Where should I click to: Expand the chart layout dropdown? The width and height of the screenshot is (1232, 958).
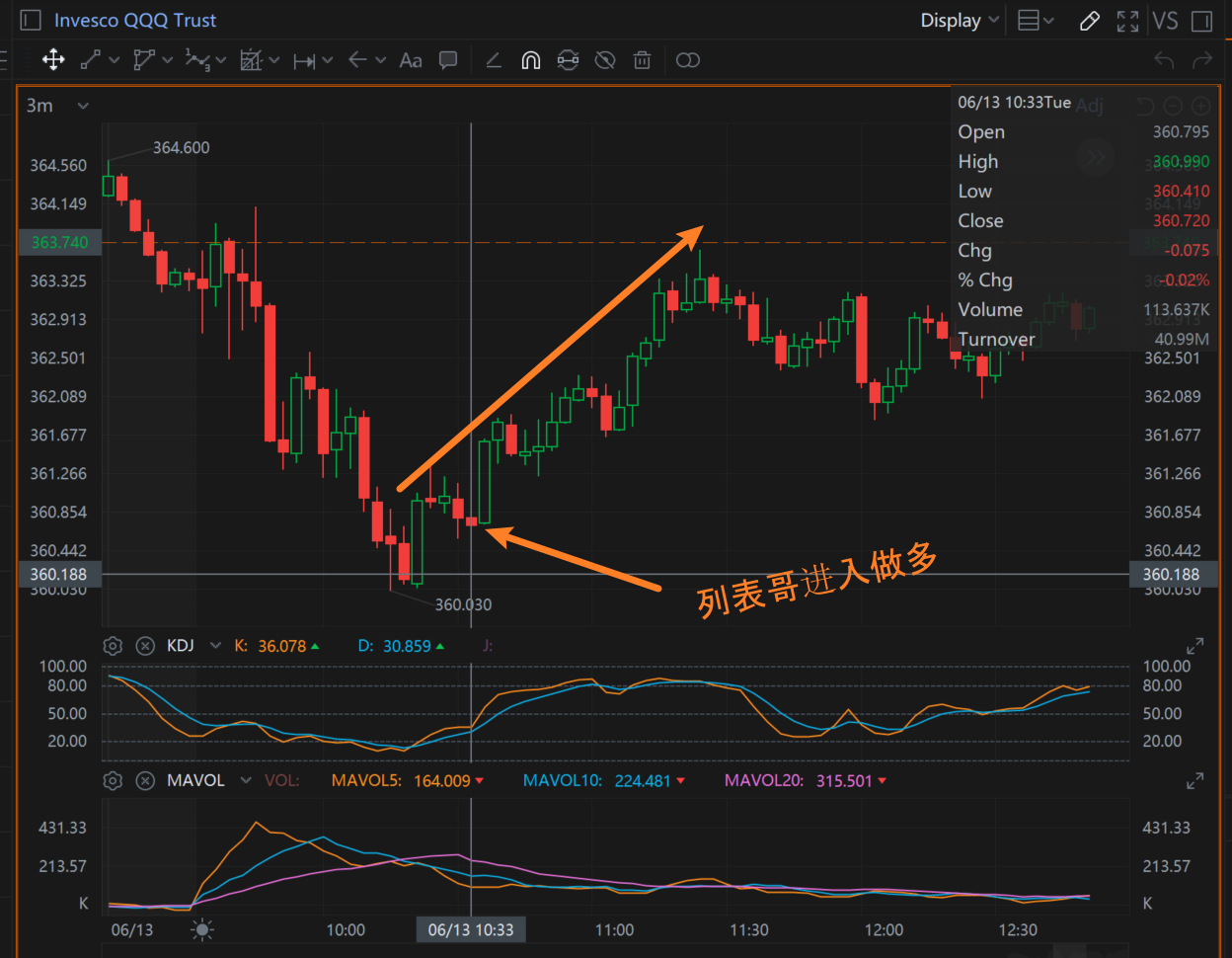click(x=1036, y=21)
